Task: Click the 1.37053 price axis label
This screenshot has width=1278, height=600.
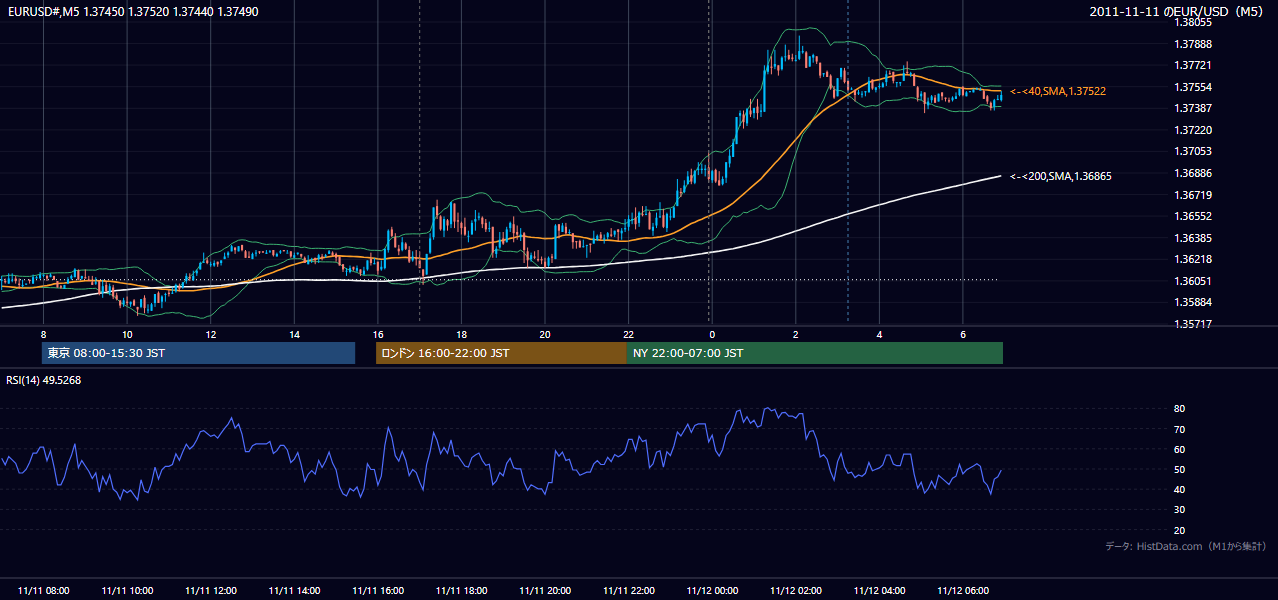Action: pos(1193,151)
